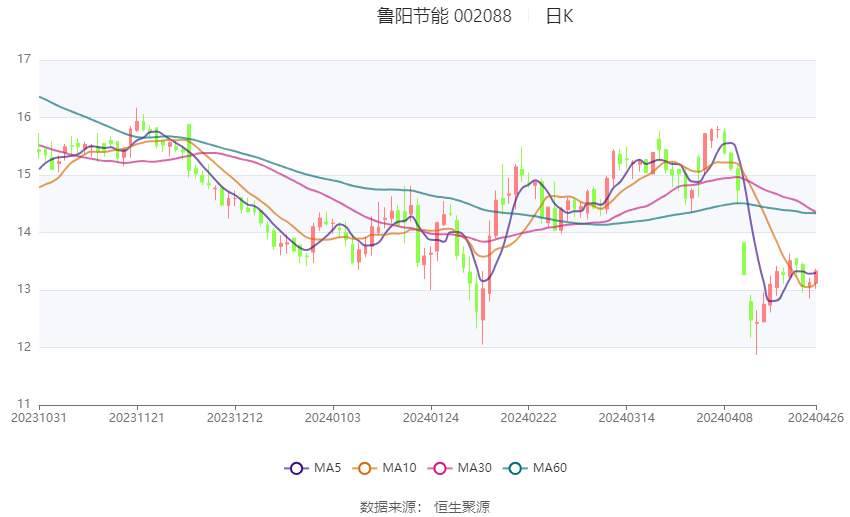Click the chart title 鲁阳节能 002088

tap(444, 16)
